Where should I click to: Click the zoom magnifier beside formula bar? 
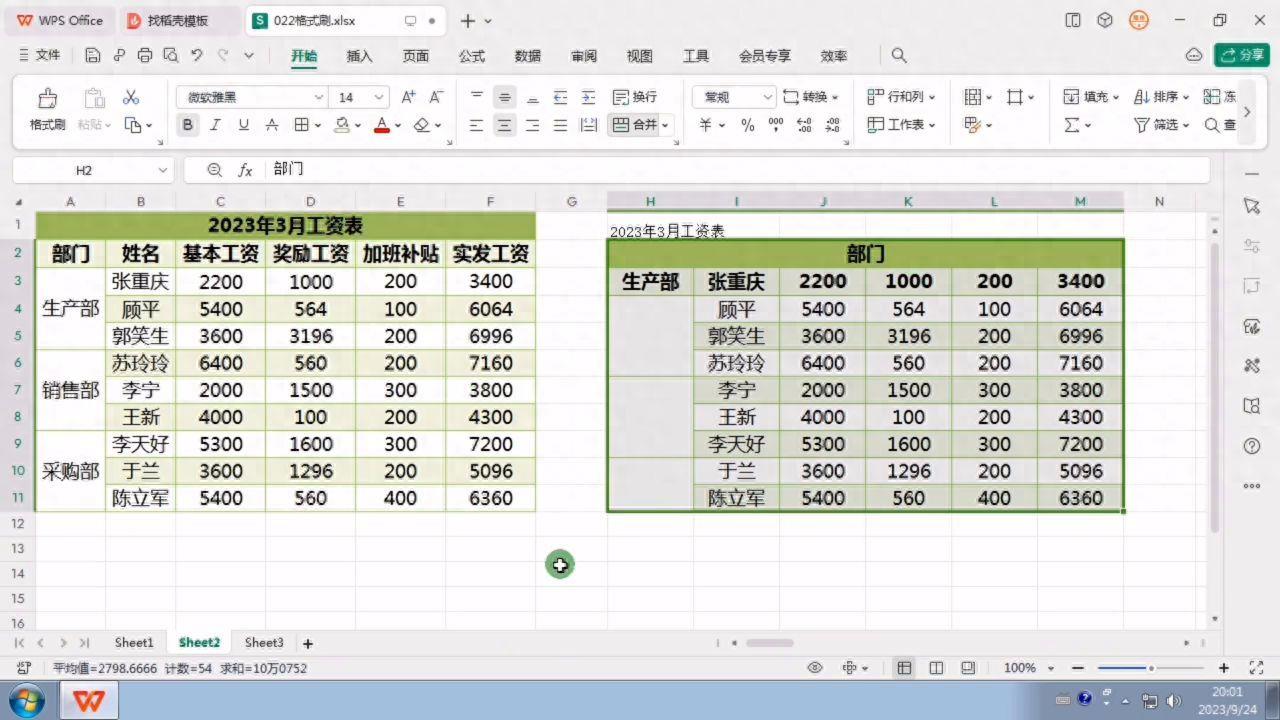(x=214, y=170)
